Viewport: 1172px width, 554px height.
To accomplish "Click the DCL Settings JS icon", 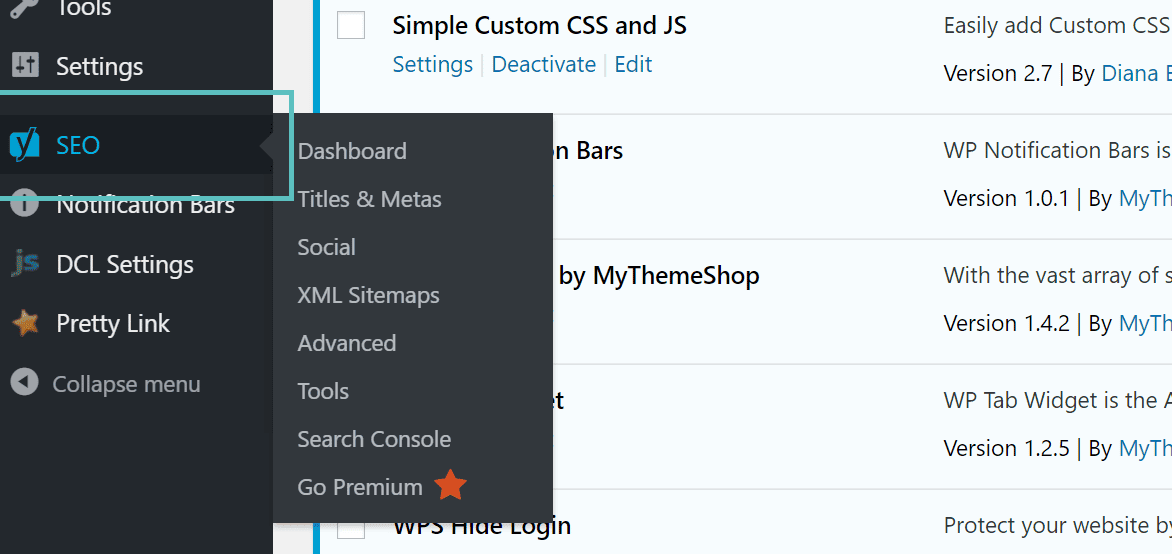I will click(x=25, y=264).
